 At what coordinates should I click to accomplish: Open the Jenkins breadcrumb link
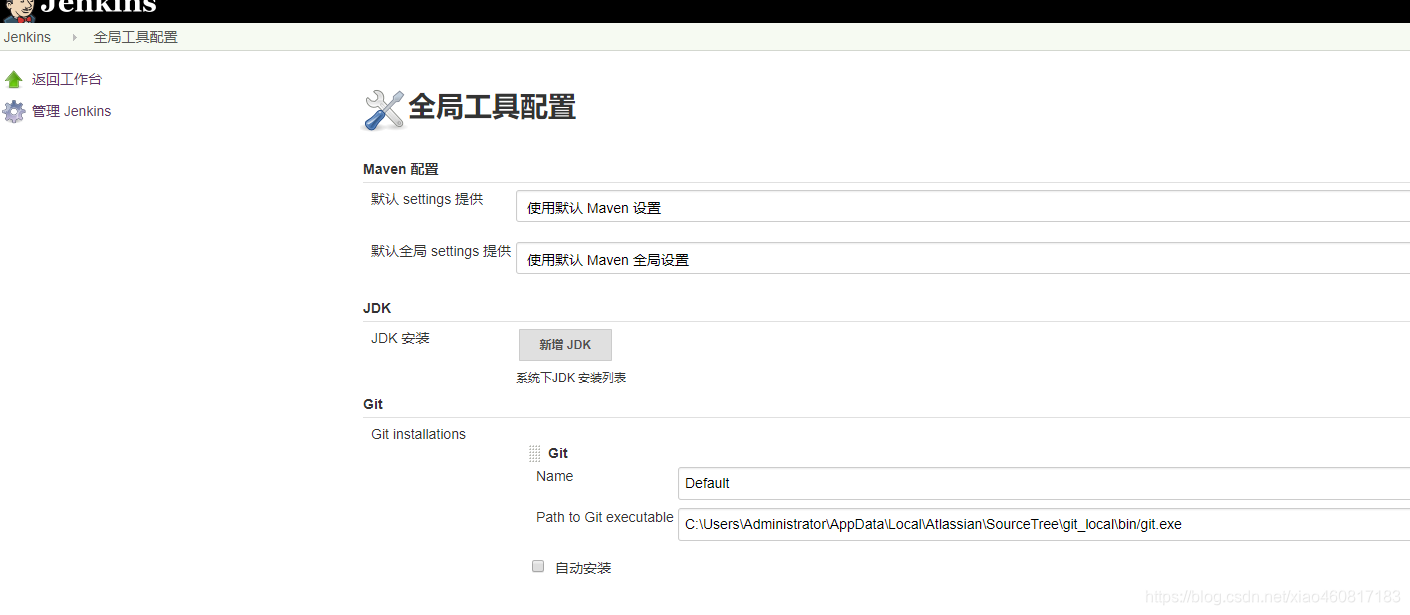[x=27, y=37]
